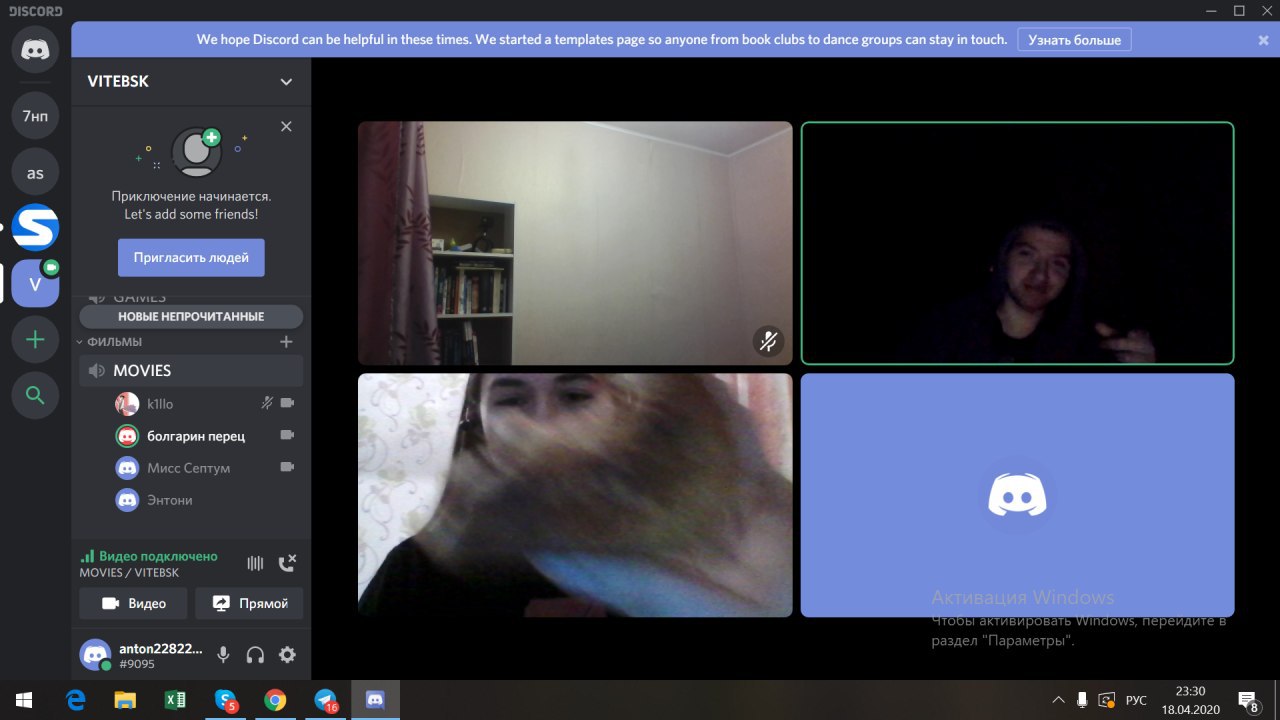Viewport: 1280px width, 720px height.
Task: Open the blue S server icon
Action: click(35, 227)
